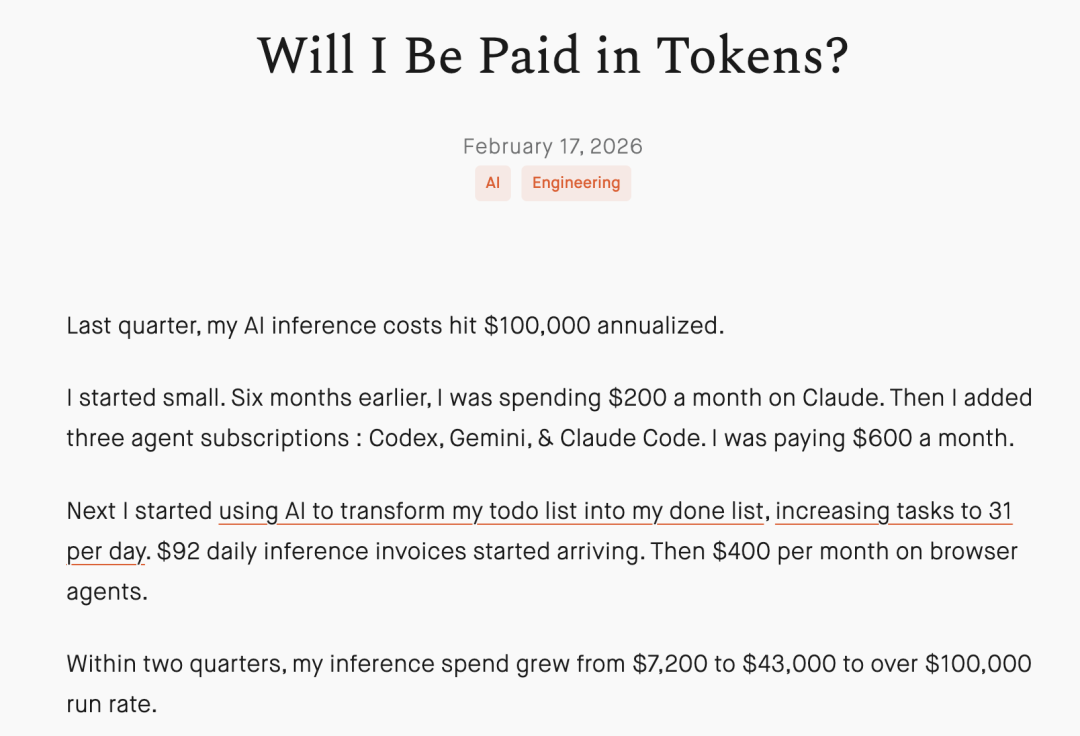Click the AI tag under the date
This screenshot has width=1080, height=736.
point(492,183)
